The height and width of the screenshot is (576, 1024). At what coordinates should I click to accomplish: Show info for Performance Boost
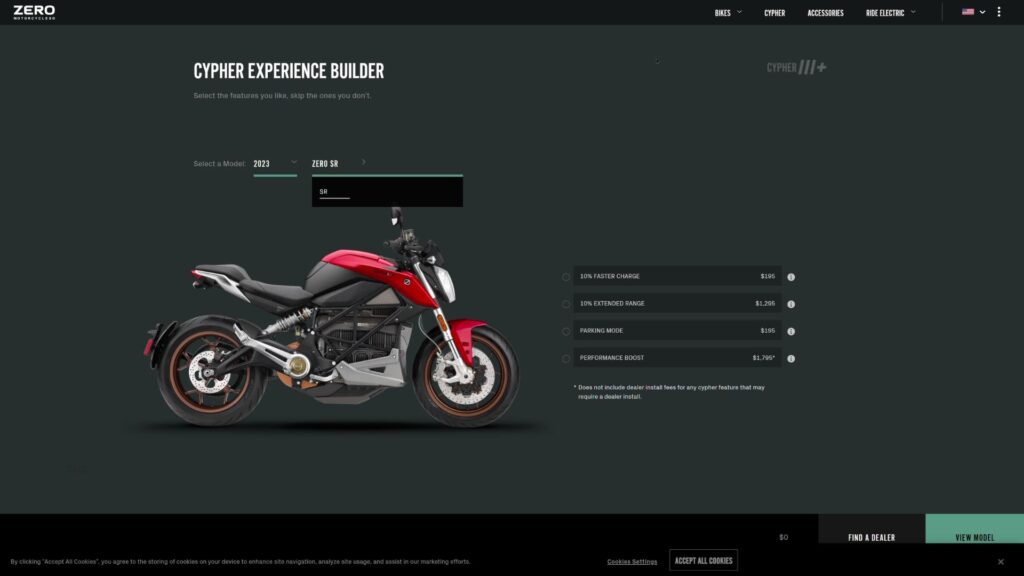tap(791, 358)
